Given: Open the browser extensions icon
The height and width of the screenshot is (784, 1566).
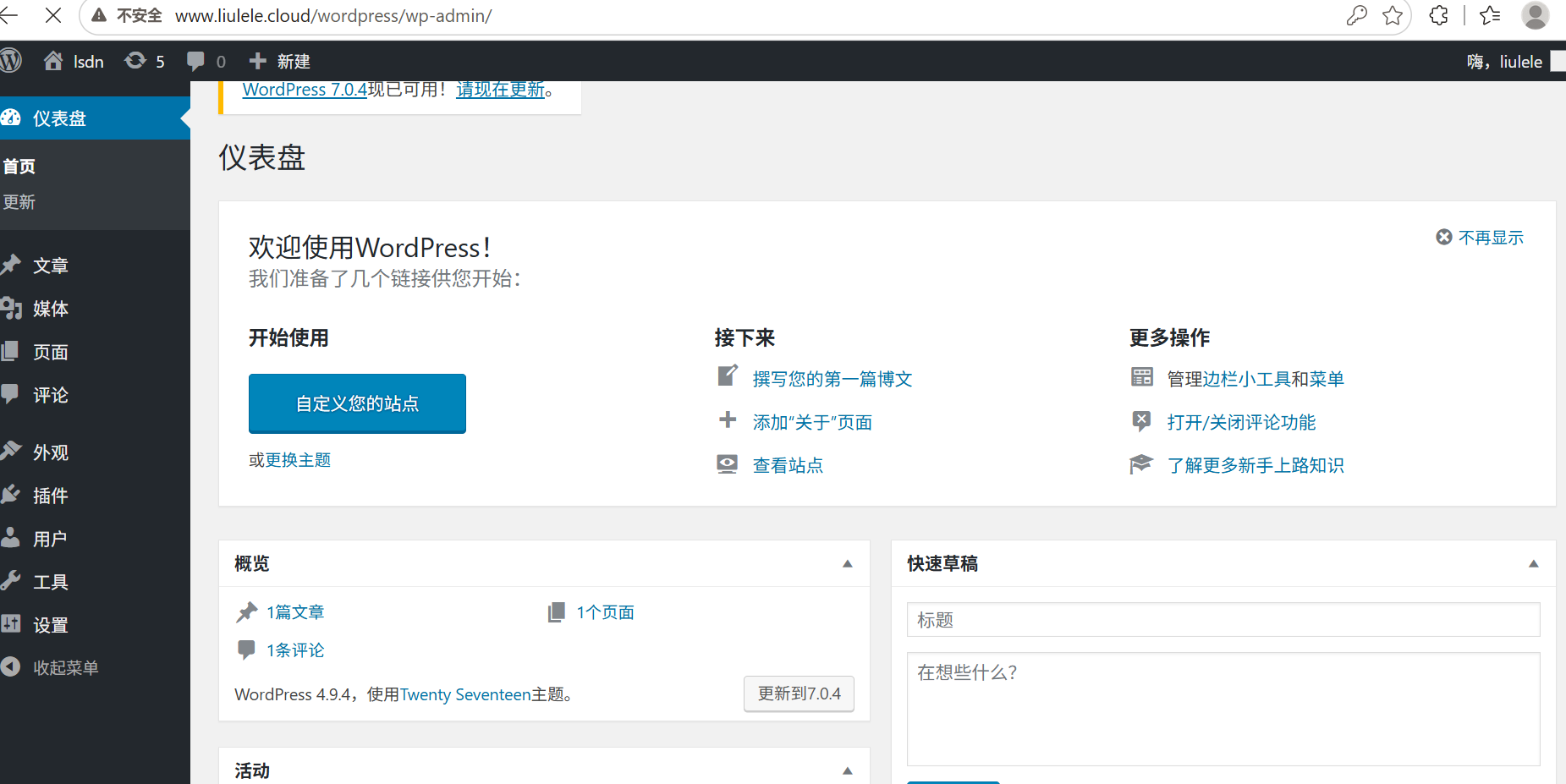Looking at the screenshot, I should [x=1438, y=15].
